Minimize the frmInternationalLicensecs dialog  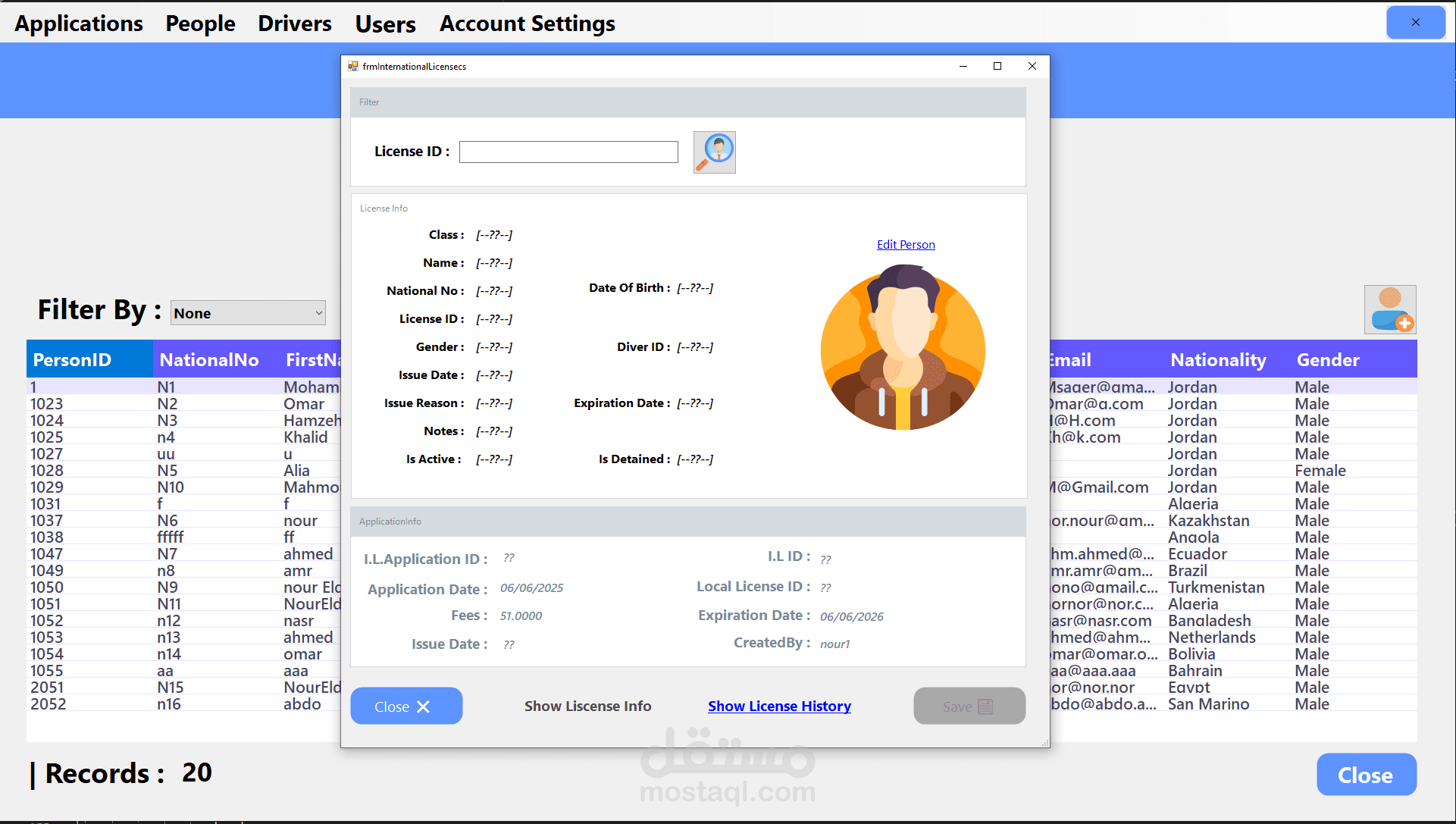point(963,67)
